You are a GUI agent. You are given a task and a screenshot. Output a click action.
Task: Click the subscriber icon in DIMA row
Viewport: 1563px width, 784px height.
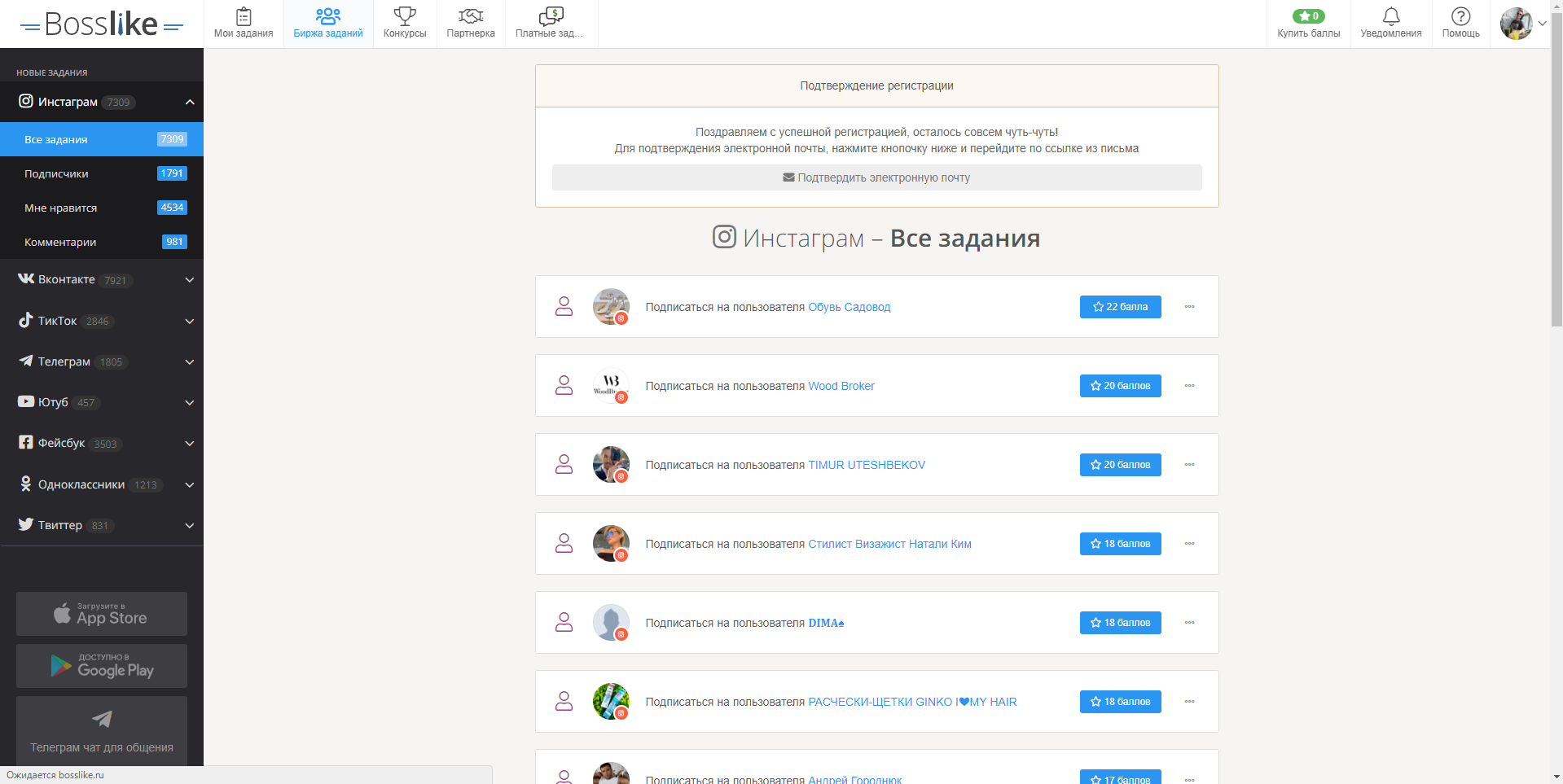[564, 623]
